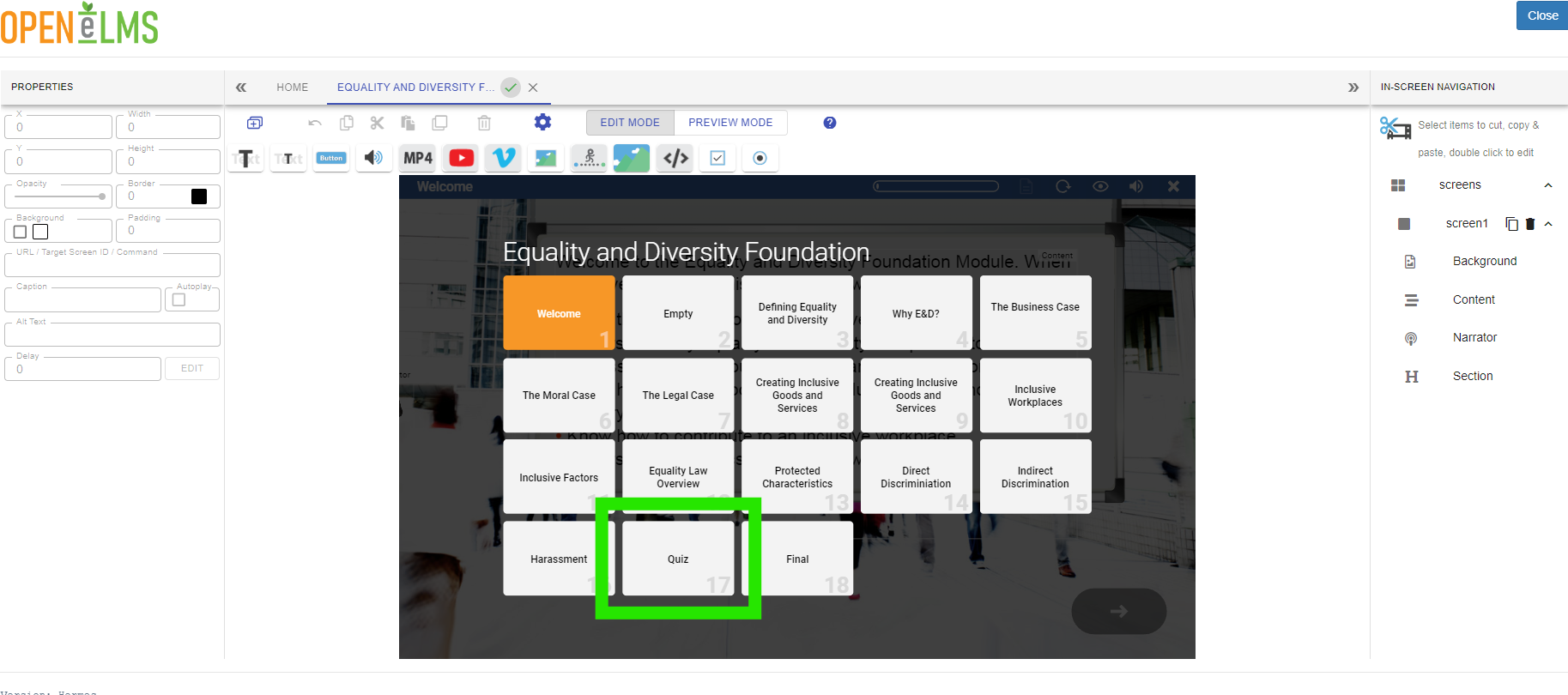Toggle the player sound icon
The height and width of the screenshot is (695, 1568).
pyautogui.click(x=1136, y=186)
